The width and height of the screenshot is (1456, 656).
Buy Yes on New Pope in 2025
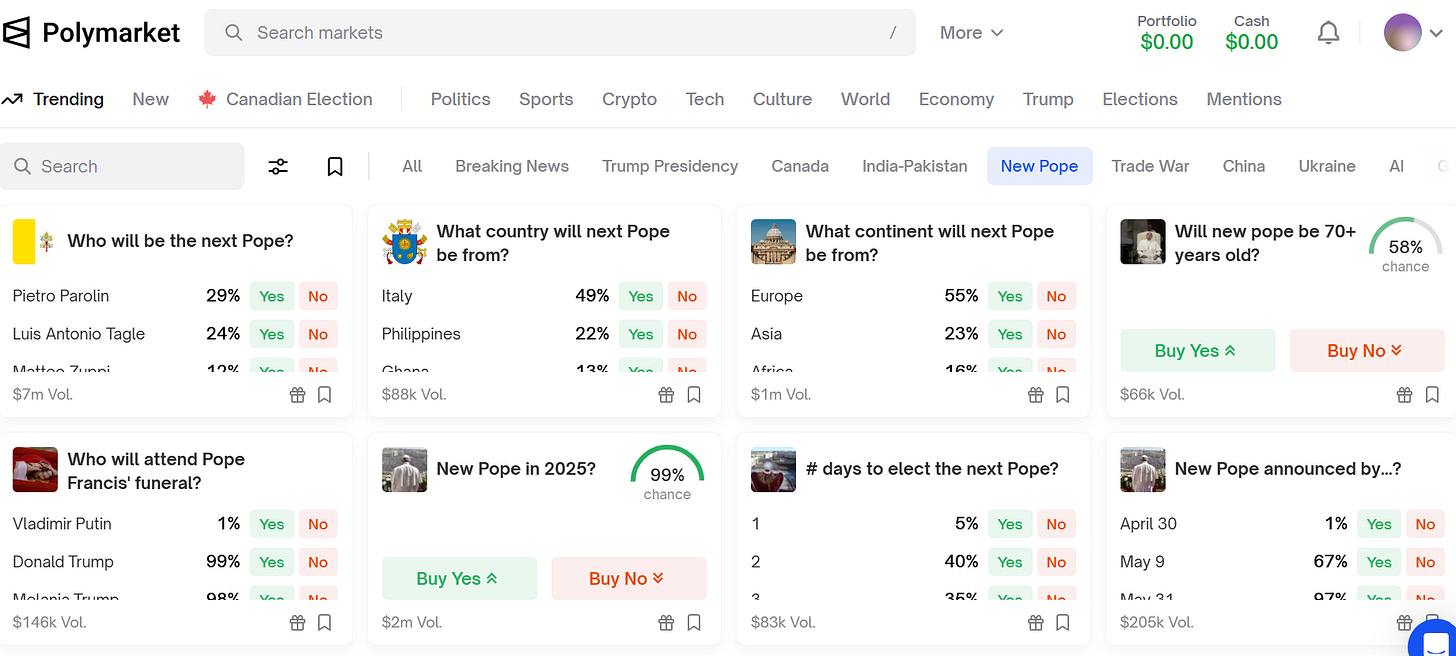(x=459, y=579)
